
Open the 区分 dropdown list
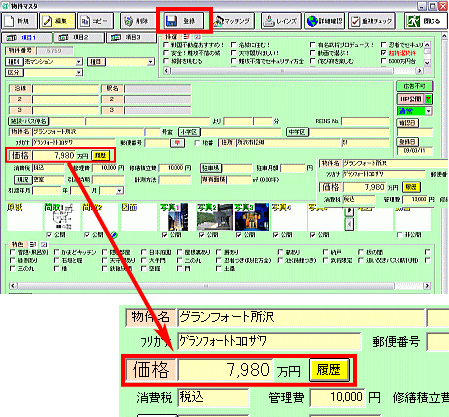[79, 73]
